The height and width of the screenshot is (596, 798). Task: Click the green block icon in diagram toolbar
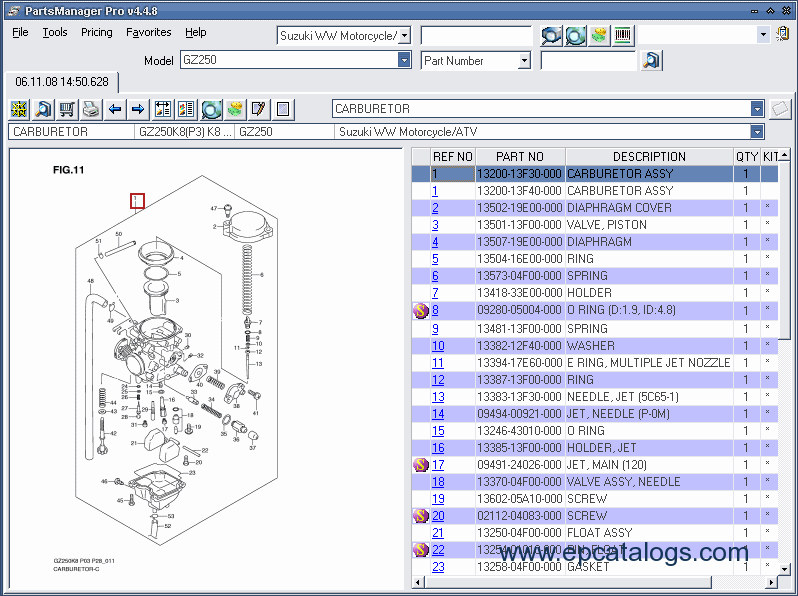coord(235,109)
